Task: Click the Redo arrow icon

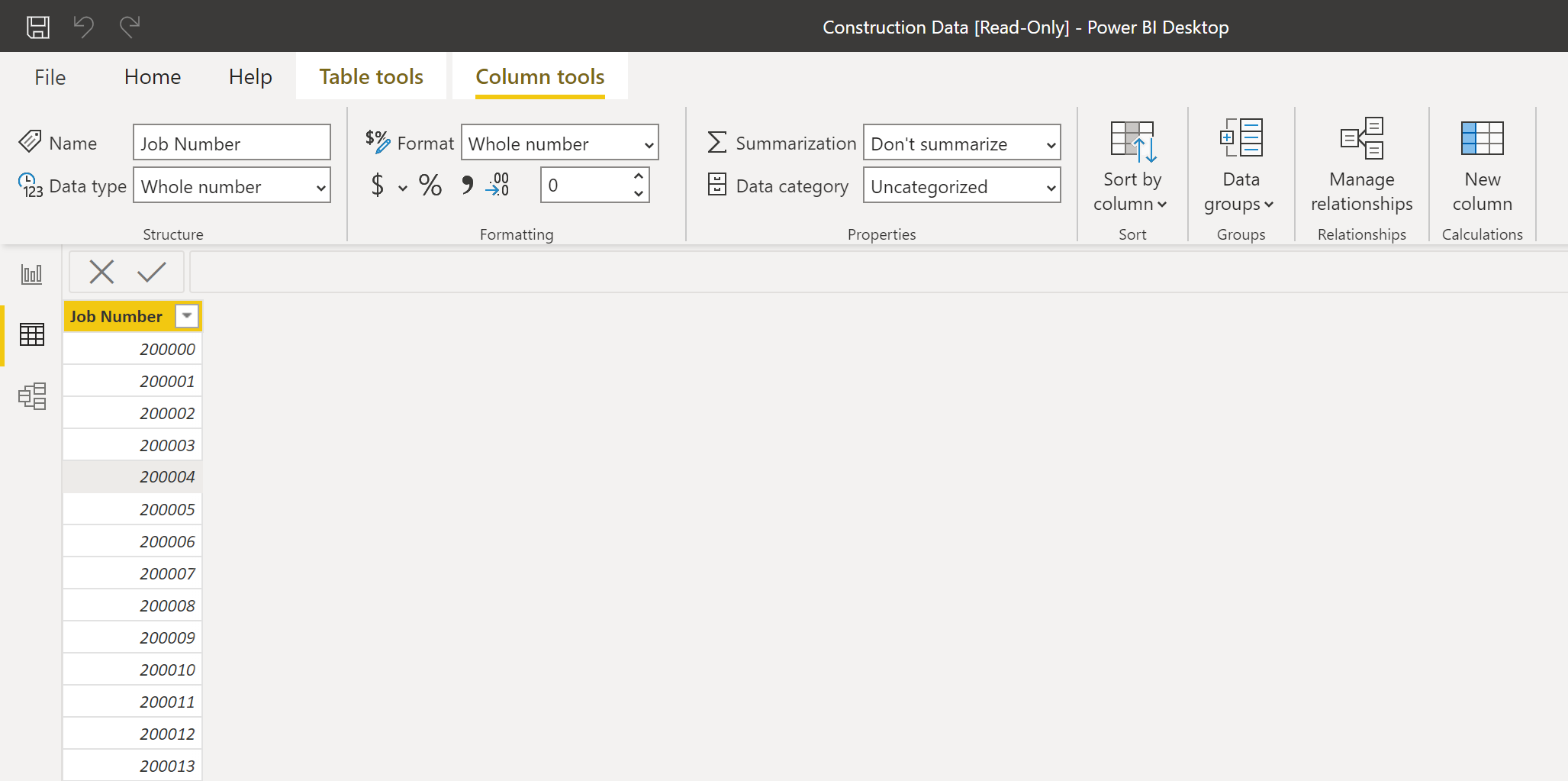Action: (130, 27)
